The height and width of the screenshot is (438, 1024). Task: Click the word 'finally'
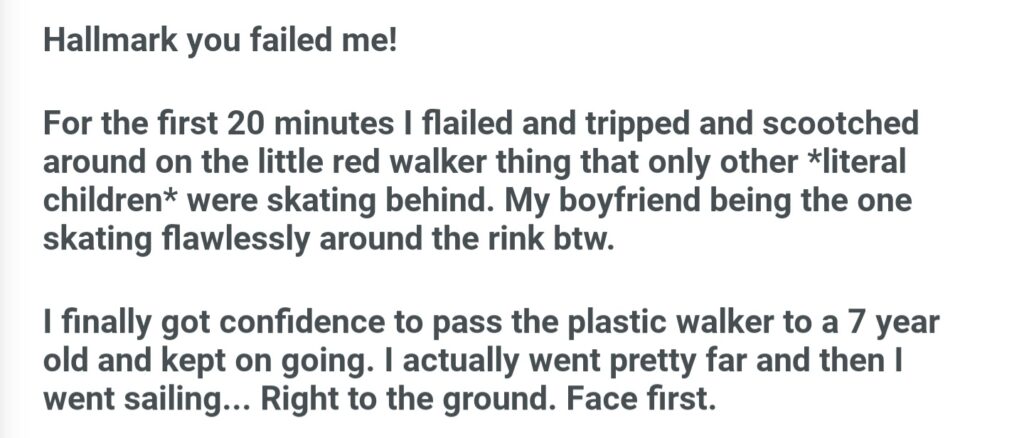point(112,324)
